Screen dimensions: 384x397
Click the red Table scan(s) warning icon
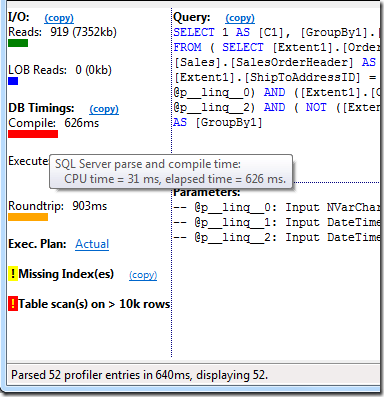click(x=13, y=304)
